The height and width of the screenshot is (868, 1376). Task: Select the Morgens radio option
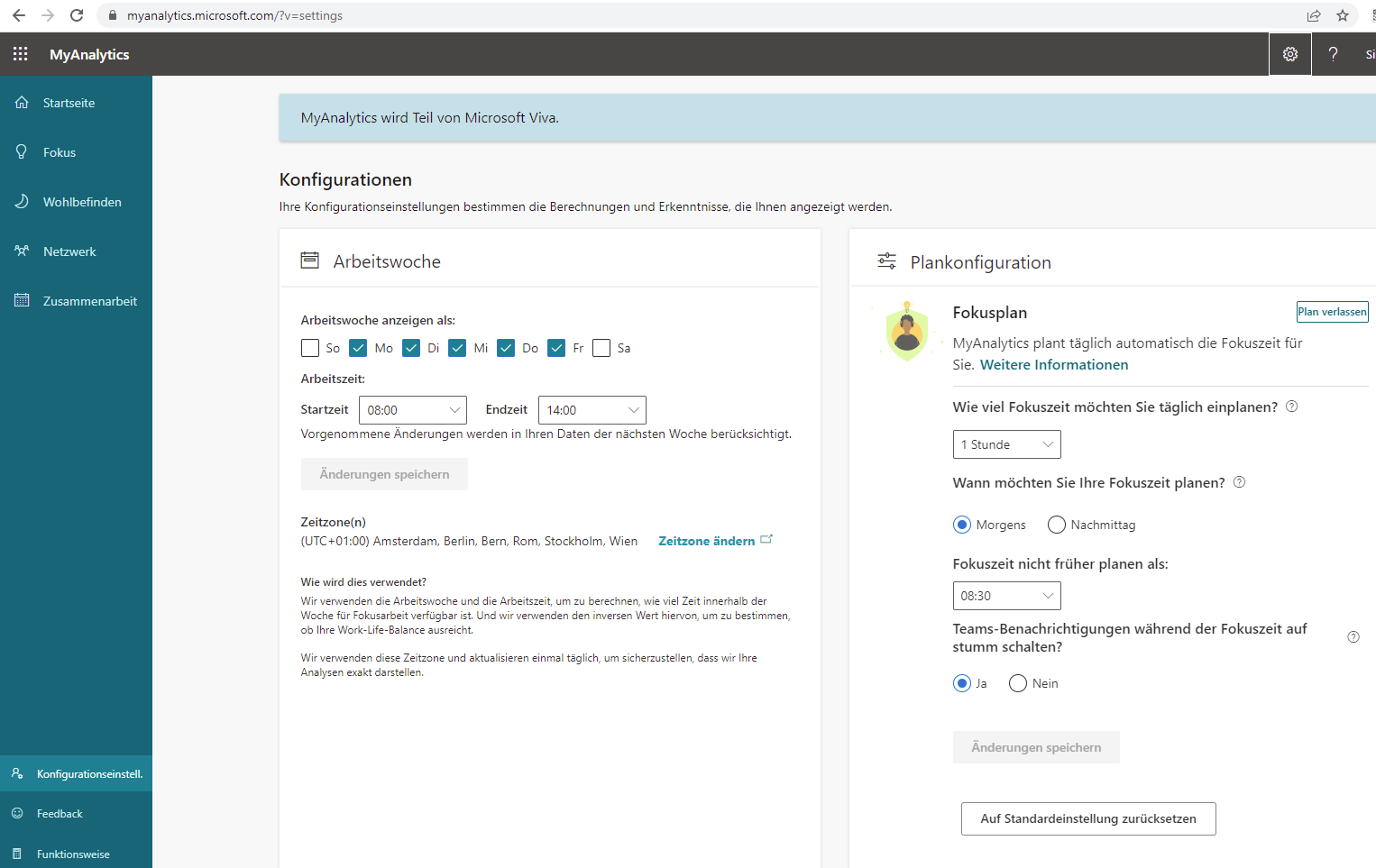click(x=962, y=525)
